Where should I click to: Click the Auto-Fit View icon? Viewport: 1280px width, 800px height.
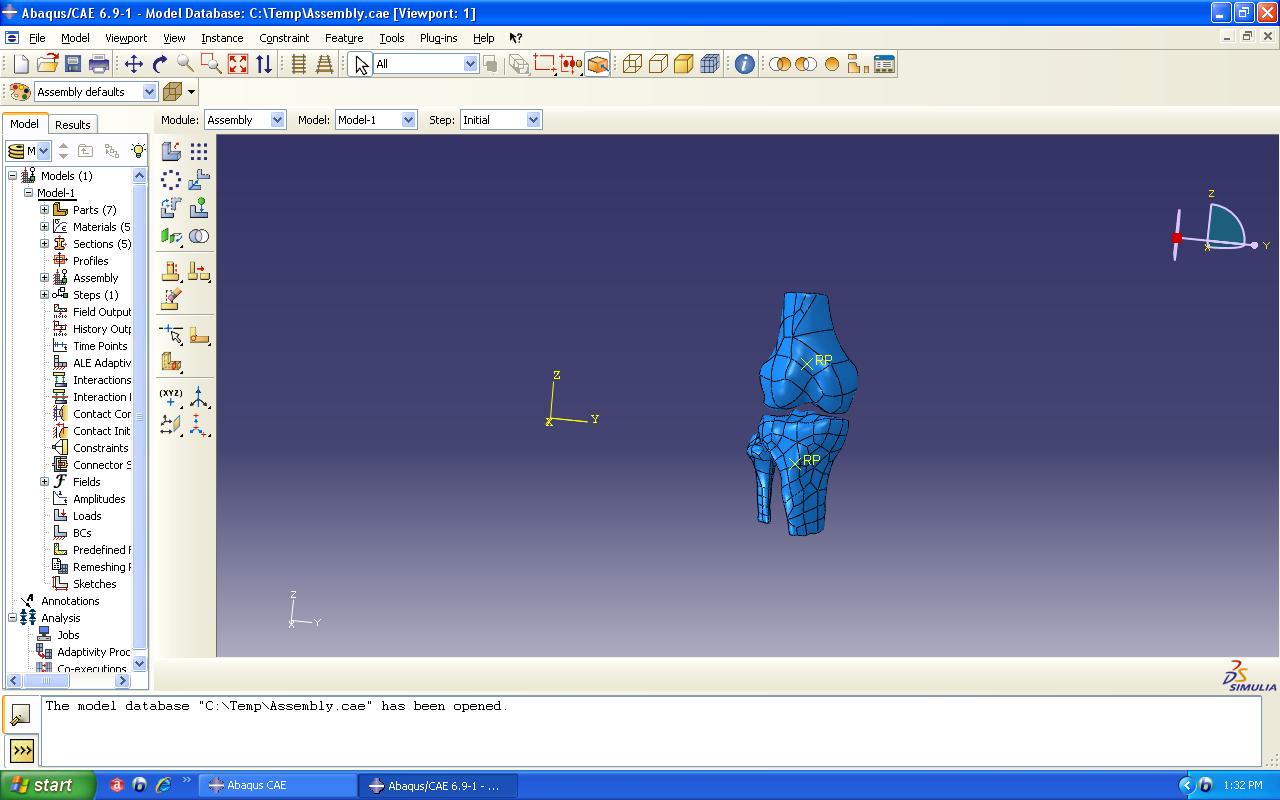click(x=238, y=64)
